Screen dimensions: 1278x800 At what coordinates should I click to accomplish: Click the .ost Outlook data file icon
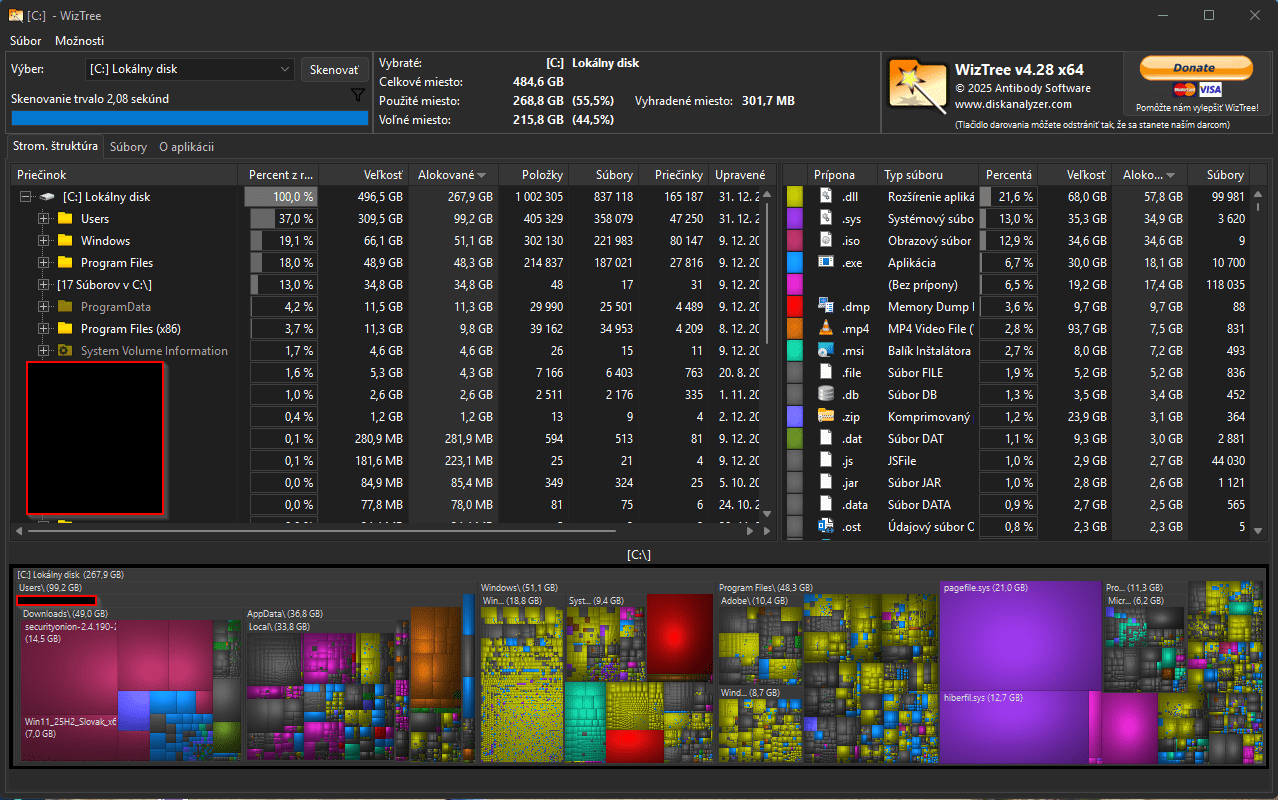coord(826,526)
